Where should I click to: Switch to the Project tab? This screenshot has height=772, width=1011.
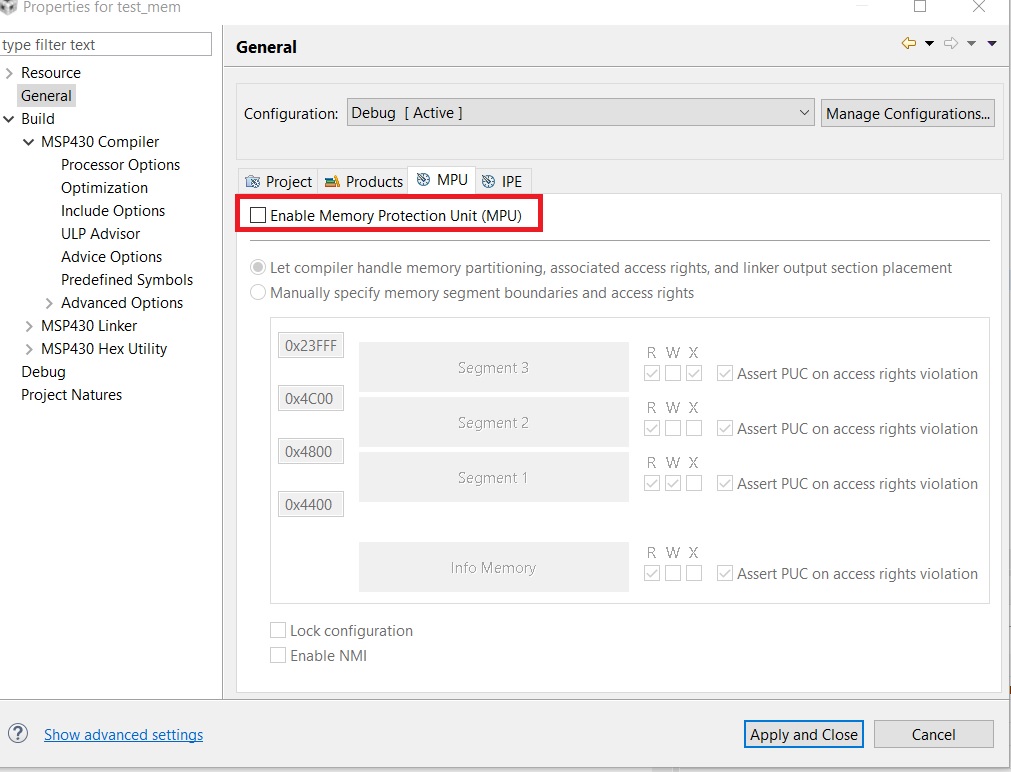point(279,181)
